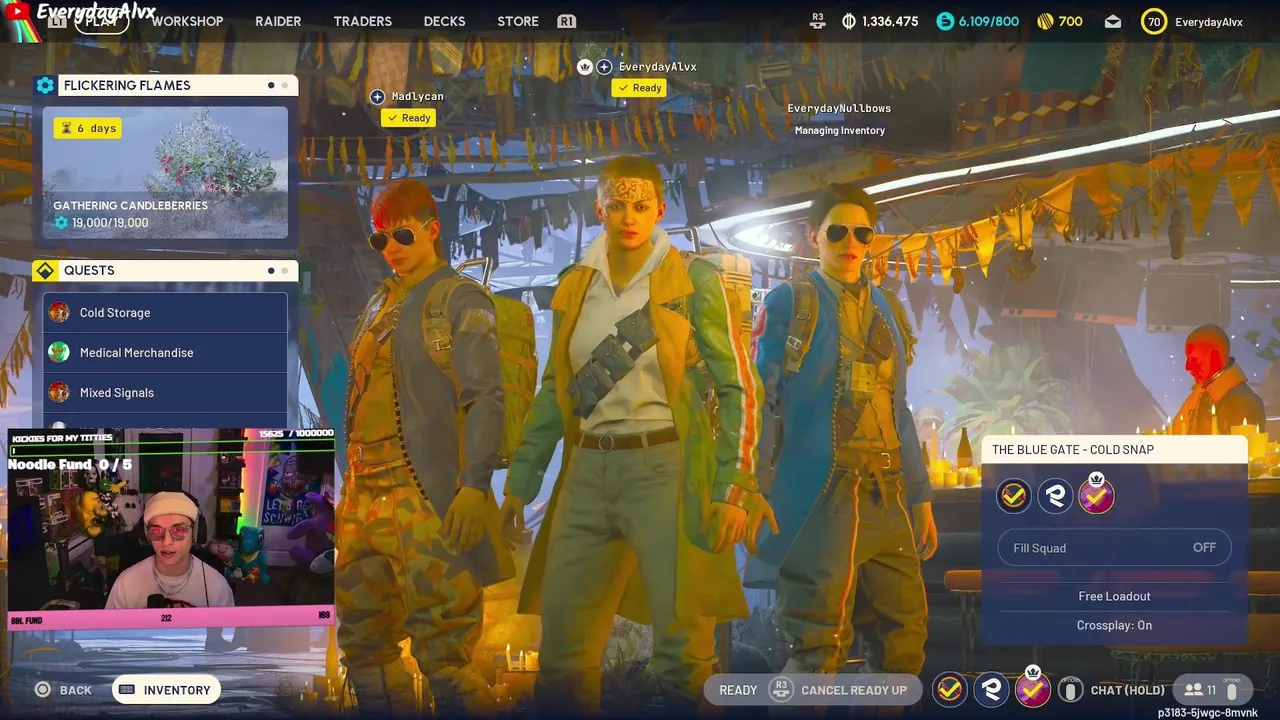
Task: Click the plus icon next to EverydayAlvx nameplate
Action: (x=604, y=67)
